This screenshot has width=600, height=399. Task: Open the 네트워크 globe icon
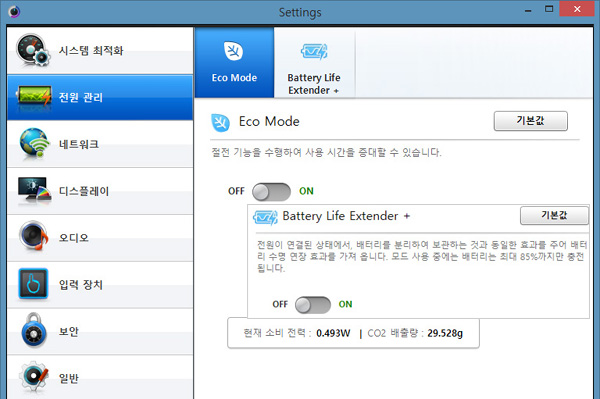coord(34,144)
